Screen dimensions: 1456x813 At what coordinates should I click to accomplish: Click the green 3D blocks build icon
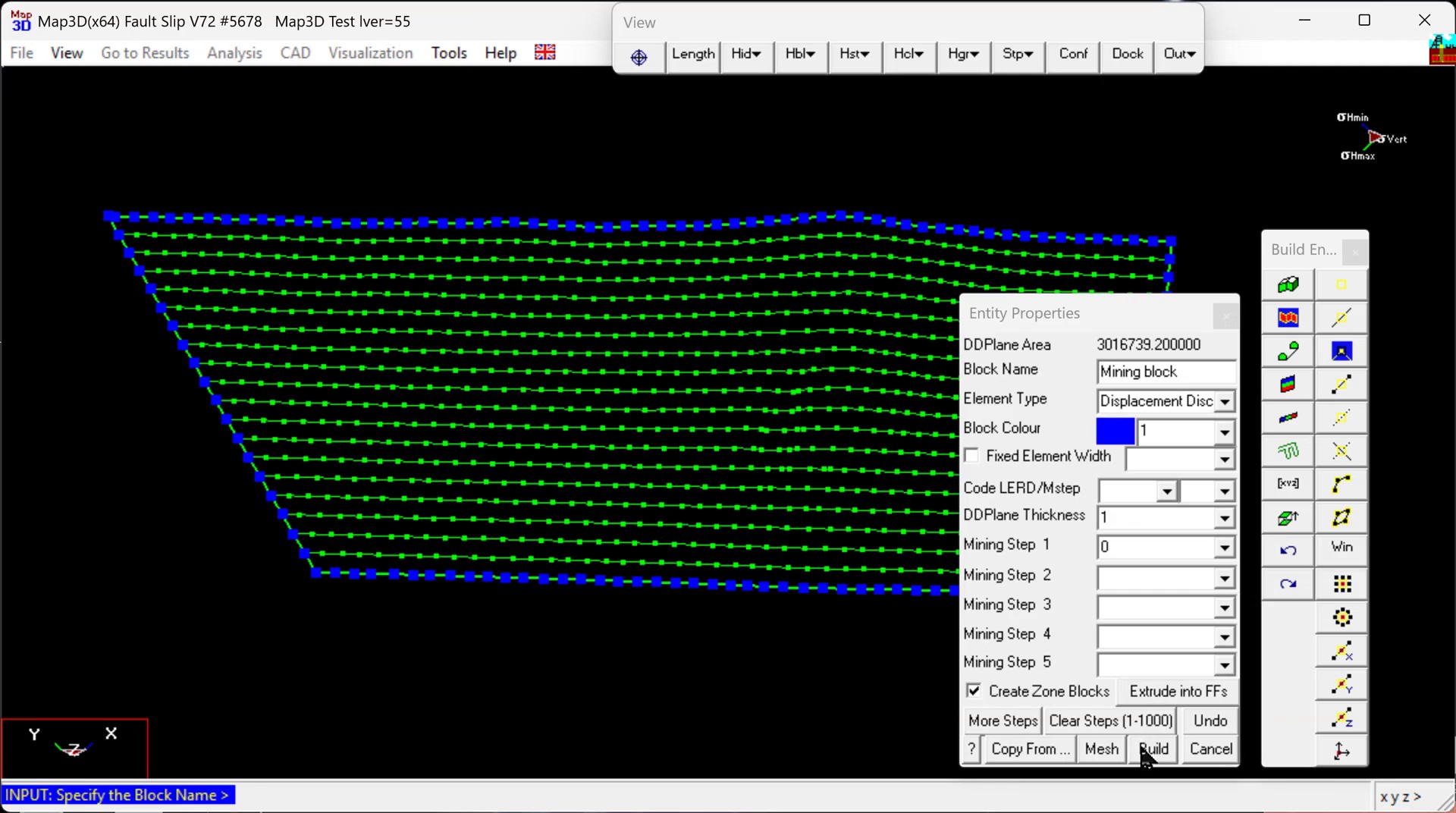pyautogui.click(x=1288, y=285)
